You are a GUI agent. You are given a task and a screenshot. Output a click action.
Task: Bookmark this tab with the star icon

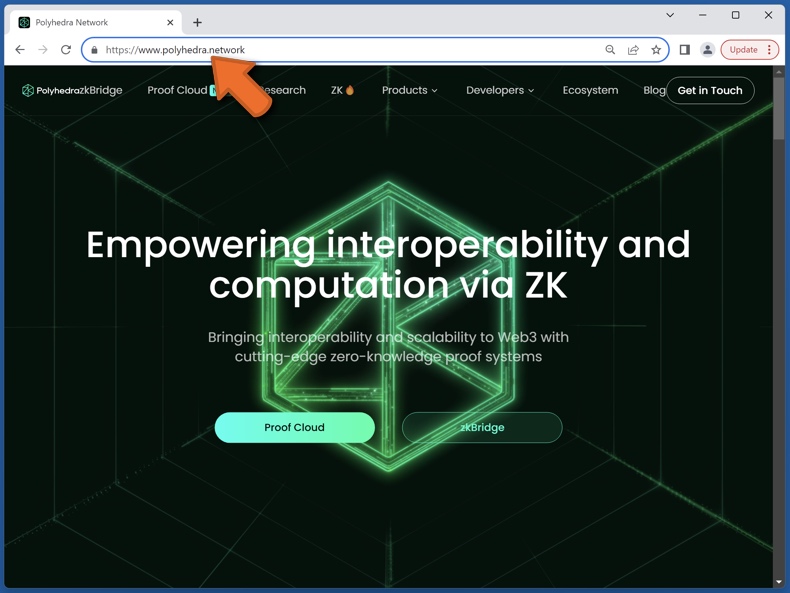click(655, 49)
